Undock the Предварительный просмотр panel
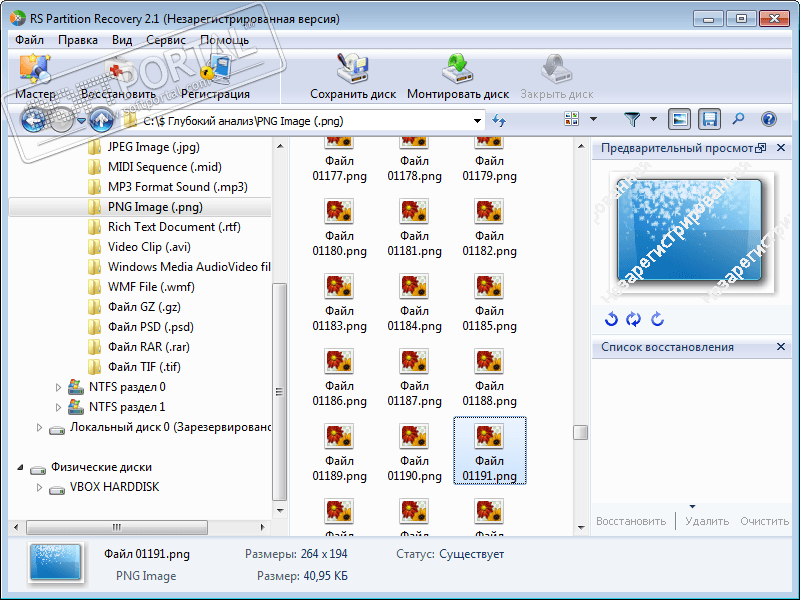This screenshot has width=800, height=600. point(761,148)
